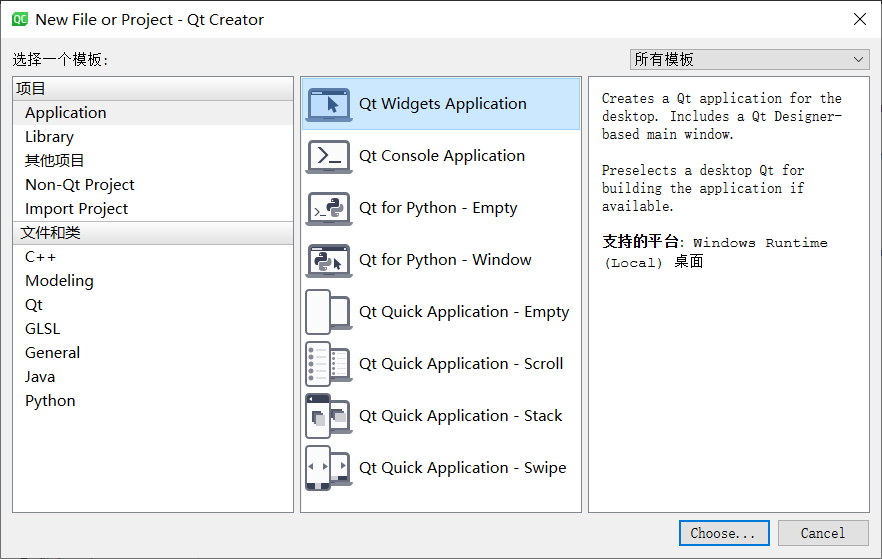Click the Qt Quick Application Scroll icon
Screen dimensions: 882x559
(329, 364)
